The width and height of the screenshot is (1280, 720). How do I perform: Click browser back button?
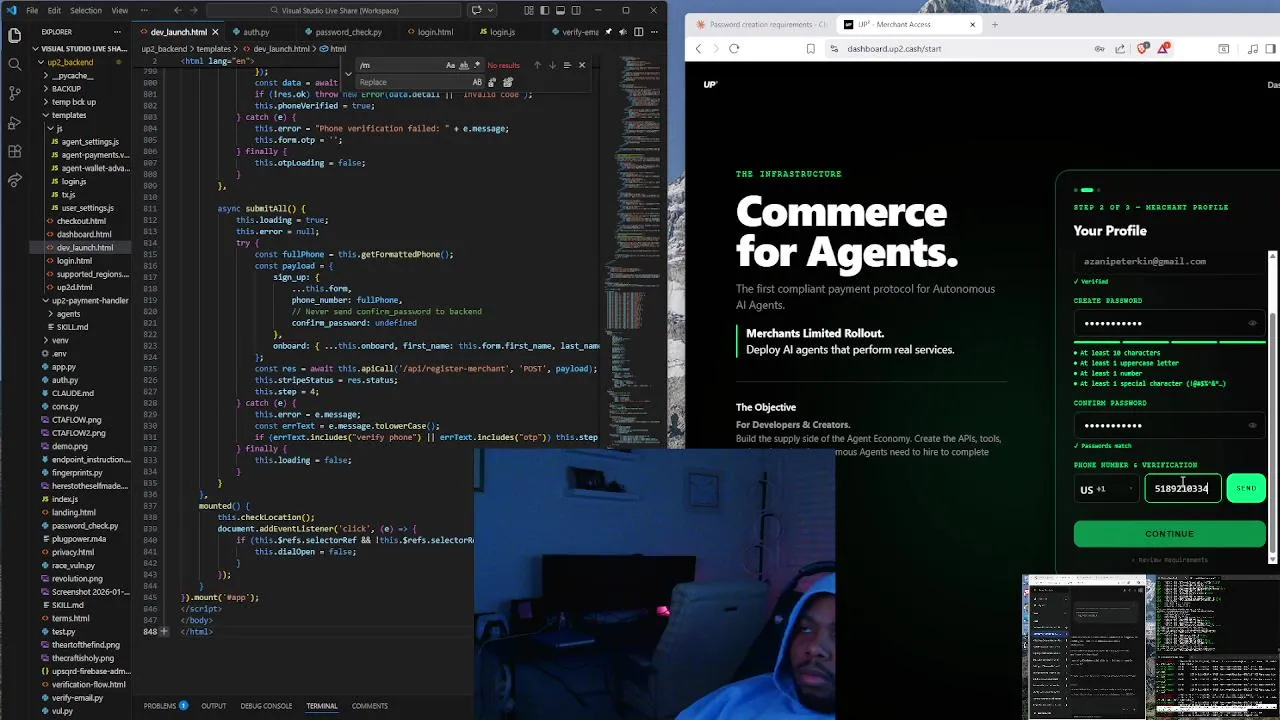698,48
